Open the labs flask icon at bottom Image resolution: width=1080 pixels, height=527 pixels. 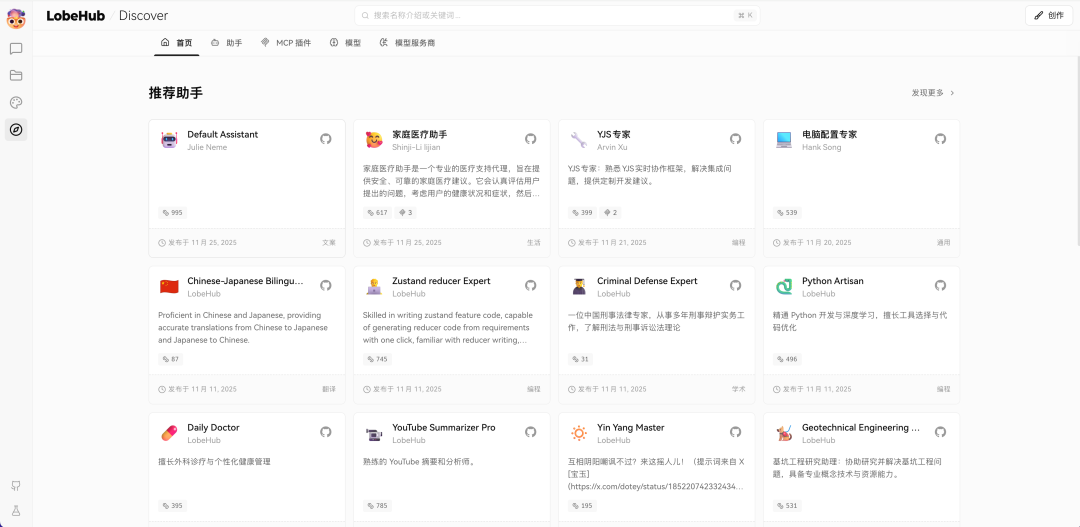16,510
